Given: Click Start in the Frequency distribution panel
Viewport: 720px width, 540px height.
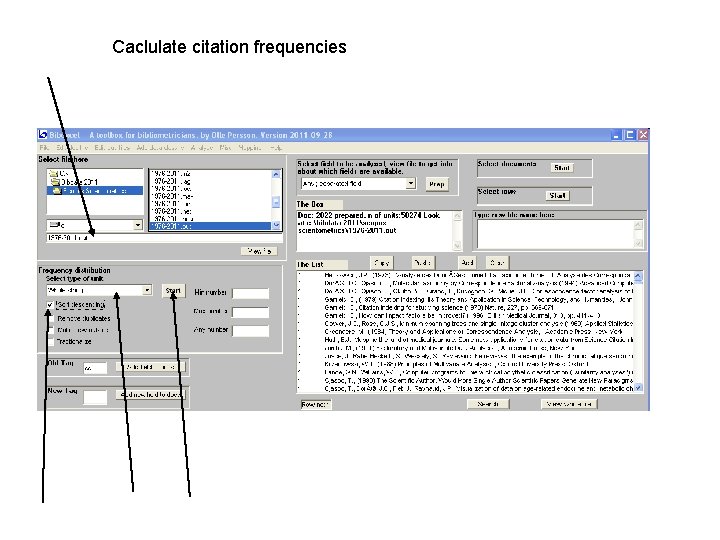Looking at the screenshot, I should tap(173, 291).
